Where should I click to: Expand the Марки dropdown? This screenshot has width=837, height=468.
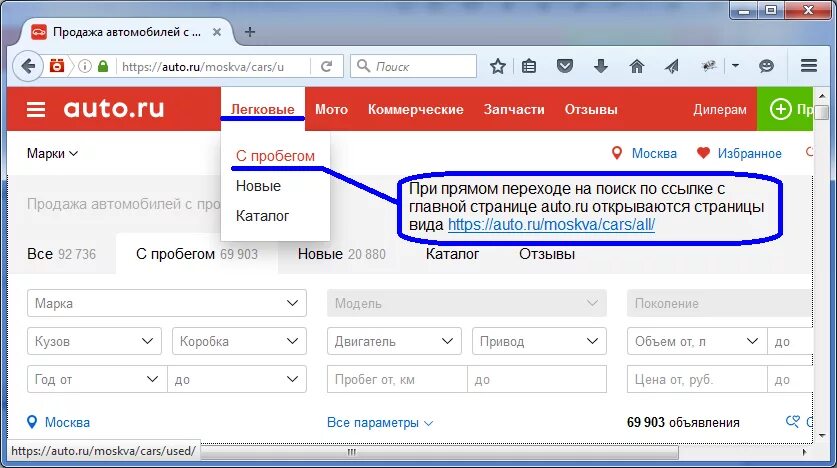point(52,154)
